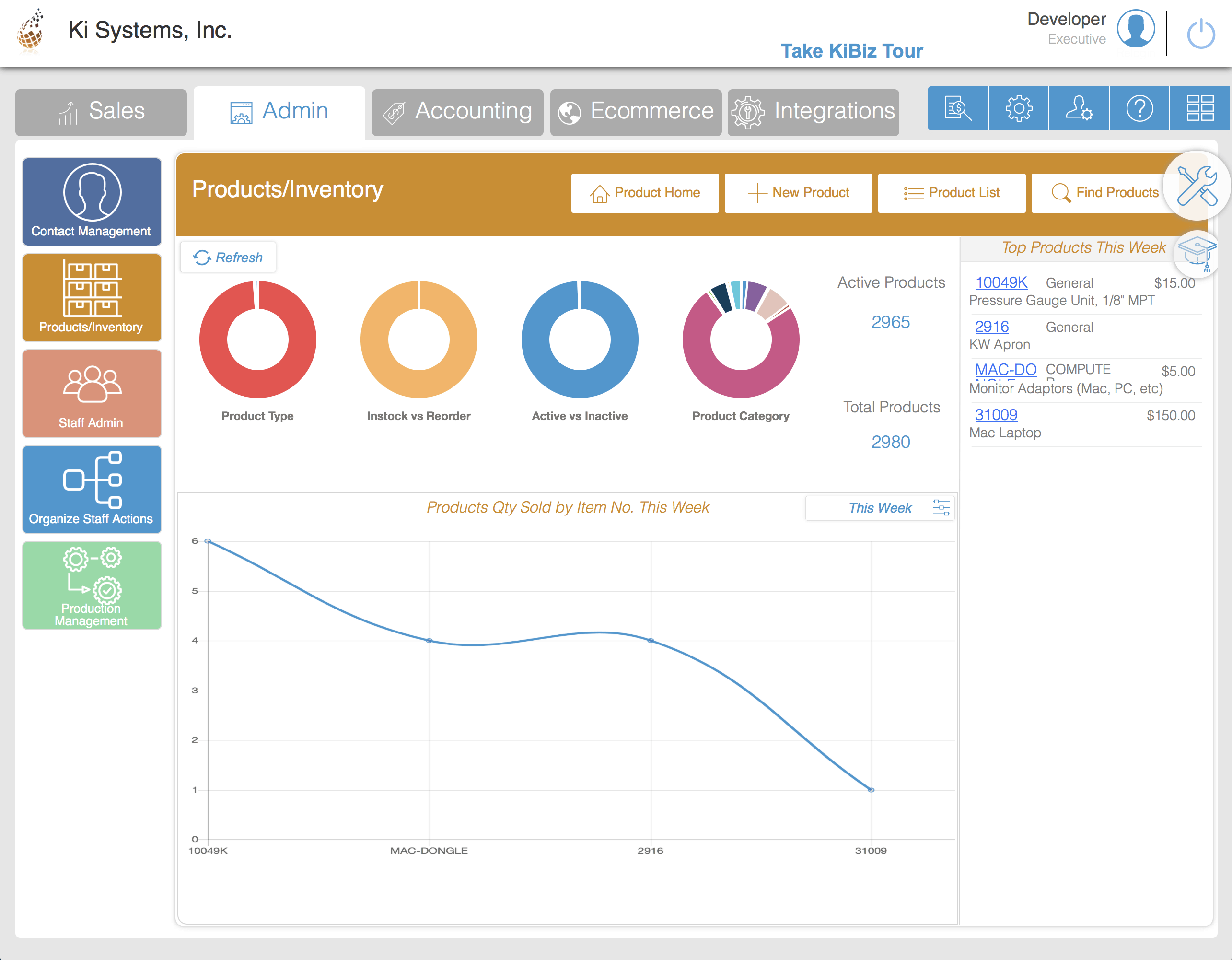Click the Find Products button
The image size is (1232, 960).
click(1104, 193)
